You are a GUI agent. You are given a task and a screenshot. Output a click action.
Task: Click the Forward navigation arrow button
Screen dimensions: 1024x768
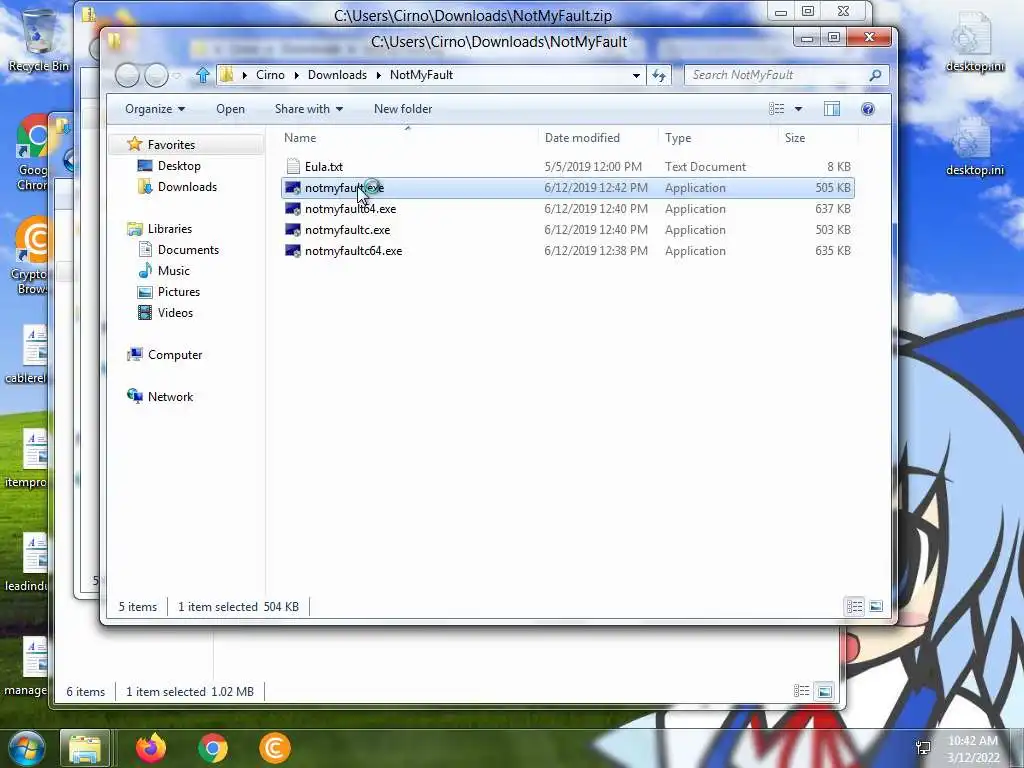156,76
